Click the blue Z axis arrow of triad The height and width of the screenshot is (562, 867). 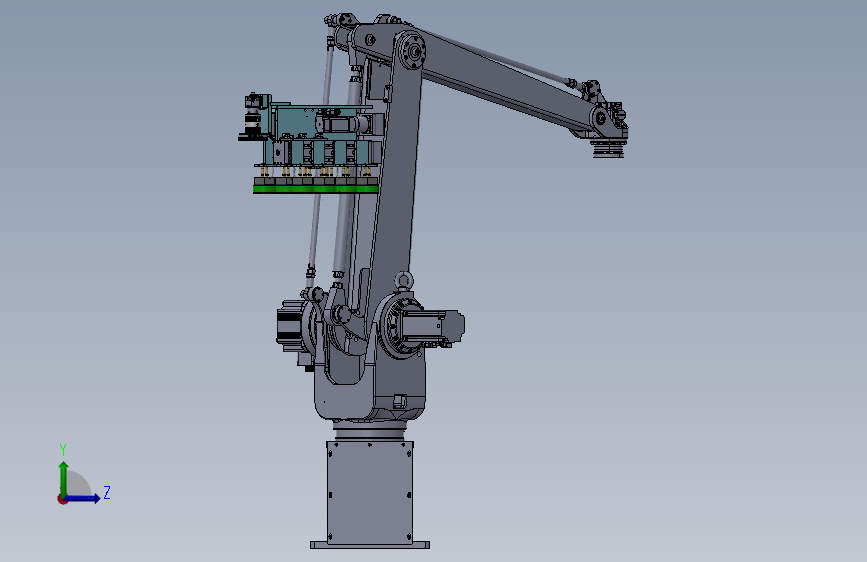(83, 498)
